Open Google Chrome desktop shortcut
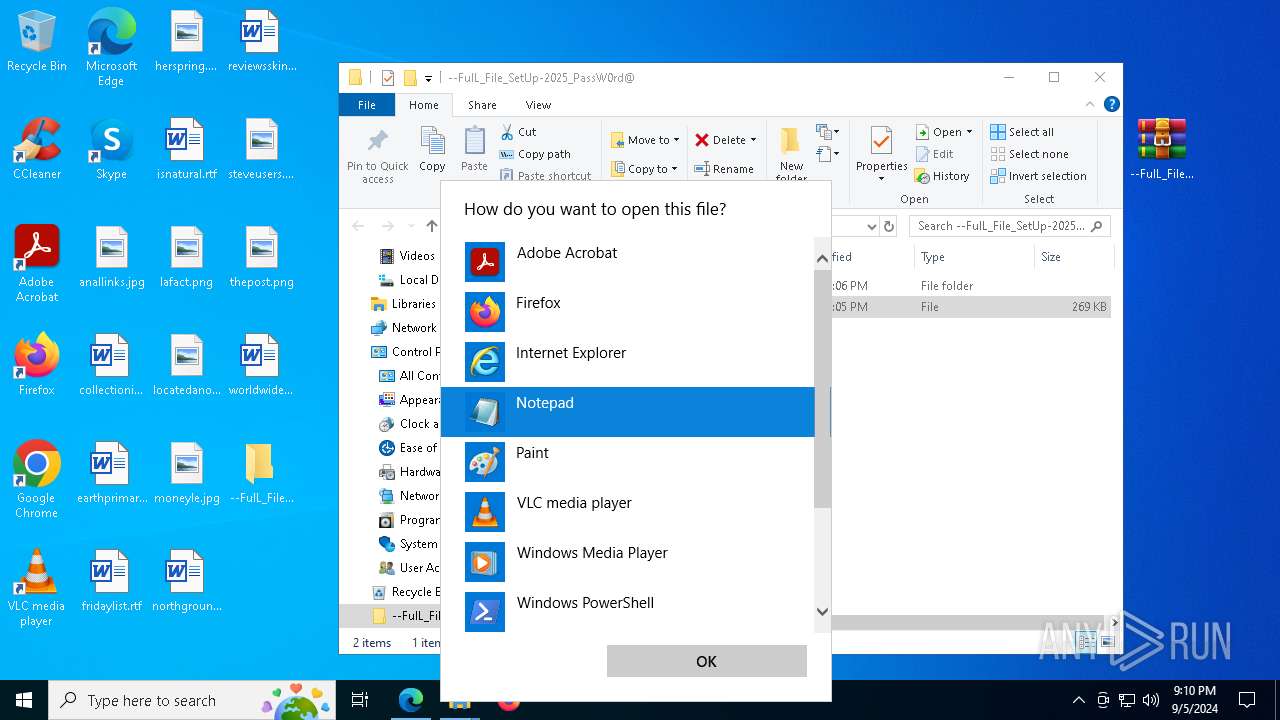 37,479
